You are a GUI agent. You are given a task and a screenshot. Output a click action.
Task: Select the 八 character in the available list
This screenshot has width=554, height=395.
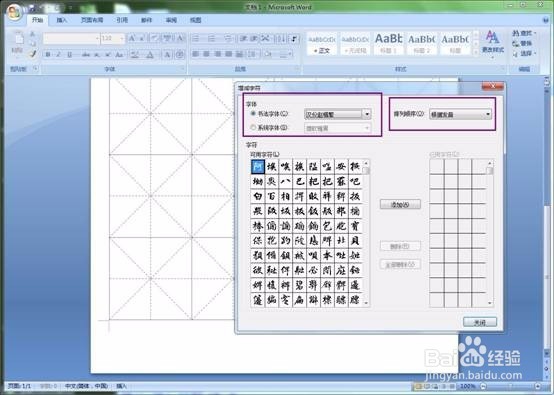coord(285,181)
